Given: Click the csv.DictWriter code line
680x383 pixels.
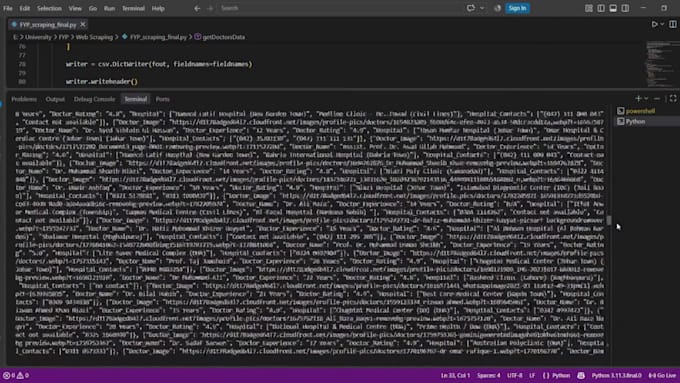Looking at the screenshot, I should (x=159, y=64).
